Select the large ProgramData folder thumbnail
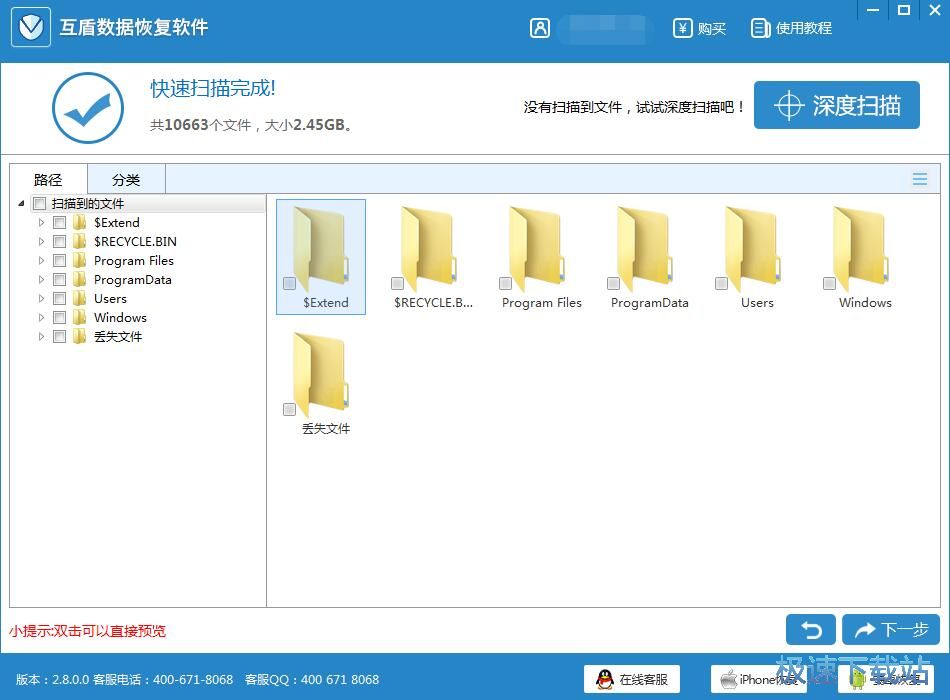 pos(645,250)
